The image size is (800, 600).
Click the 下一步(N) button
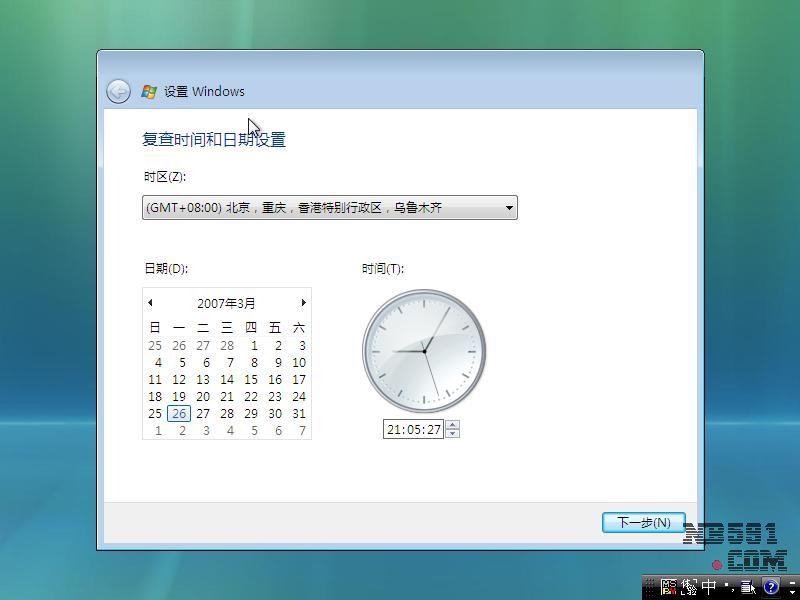click(643, 523)
